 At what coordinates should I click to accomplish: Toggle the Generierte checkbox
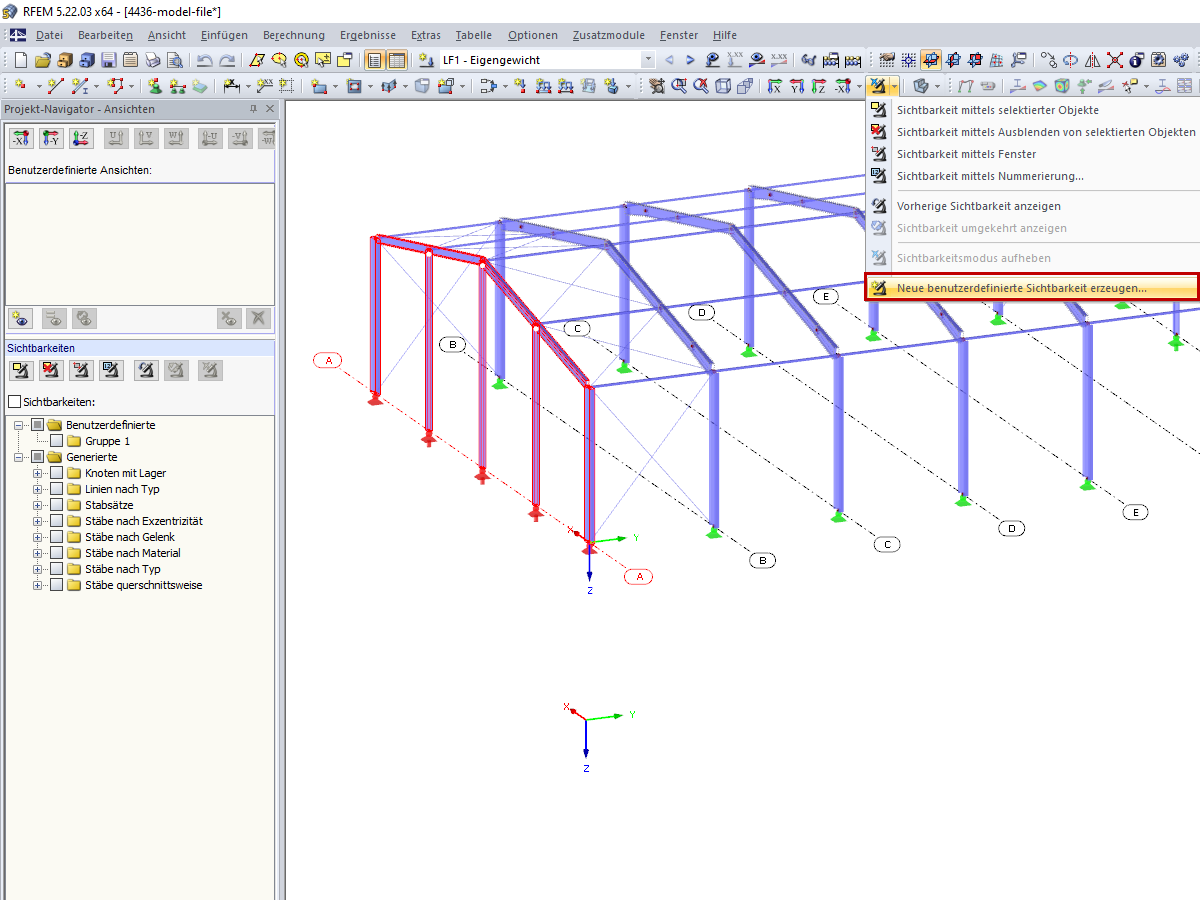click(38, 457)
